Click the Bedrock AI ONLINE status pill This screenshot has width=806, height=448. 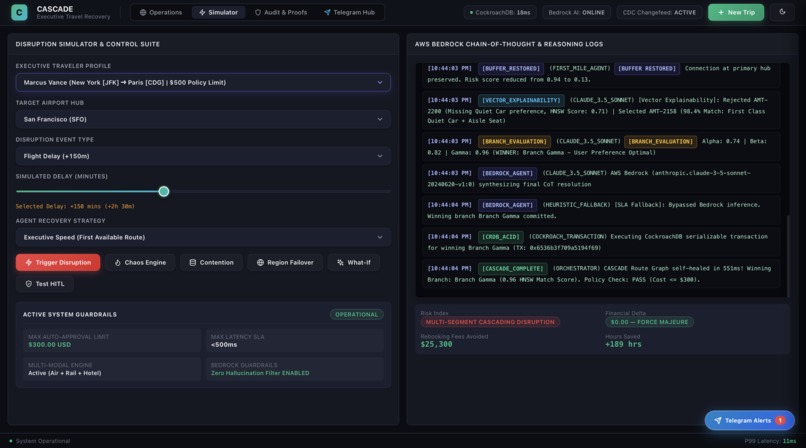(x=576, y=12)
